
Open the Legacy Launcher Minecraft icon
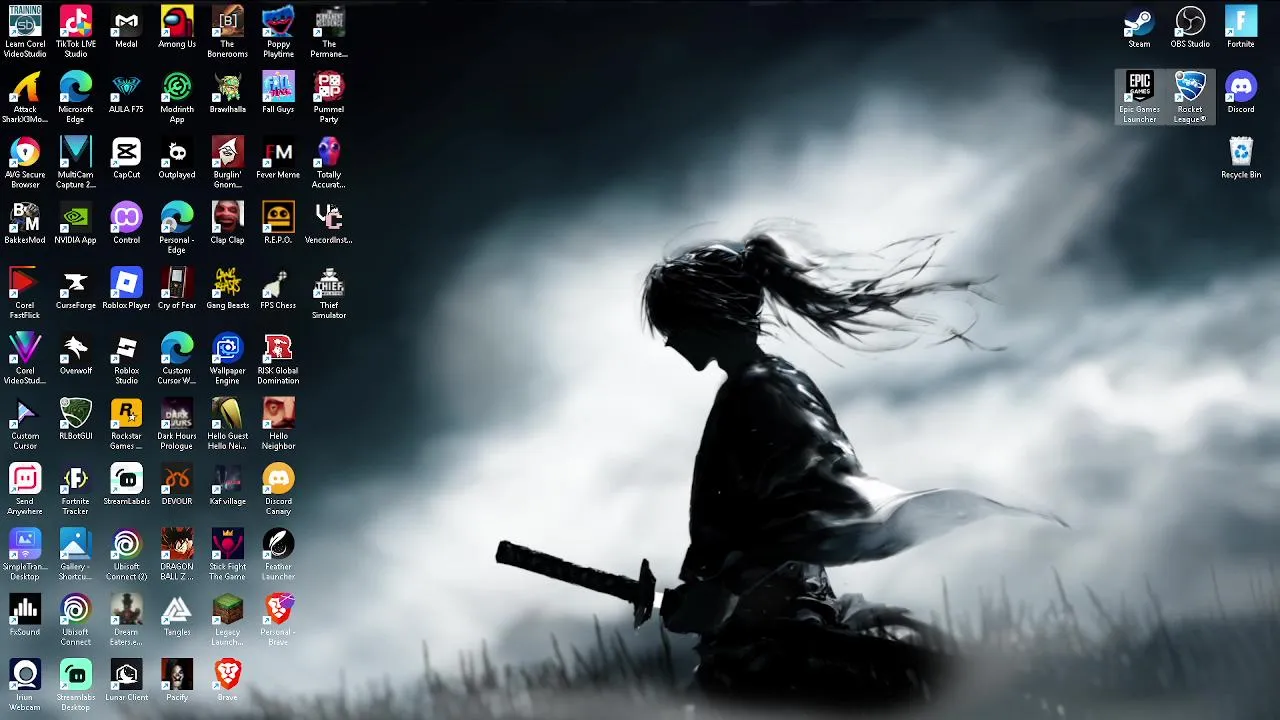tap(228, 609)
